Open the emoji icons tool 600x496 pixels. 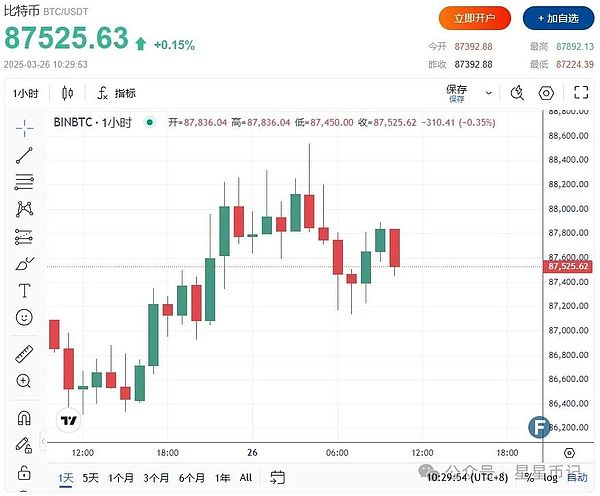coord(24,318)
